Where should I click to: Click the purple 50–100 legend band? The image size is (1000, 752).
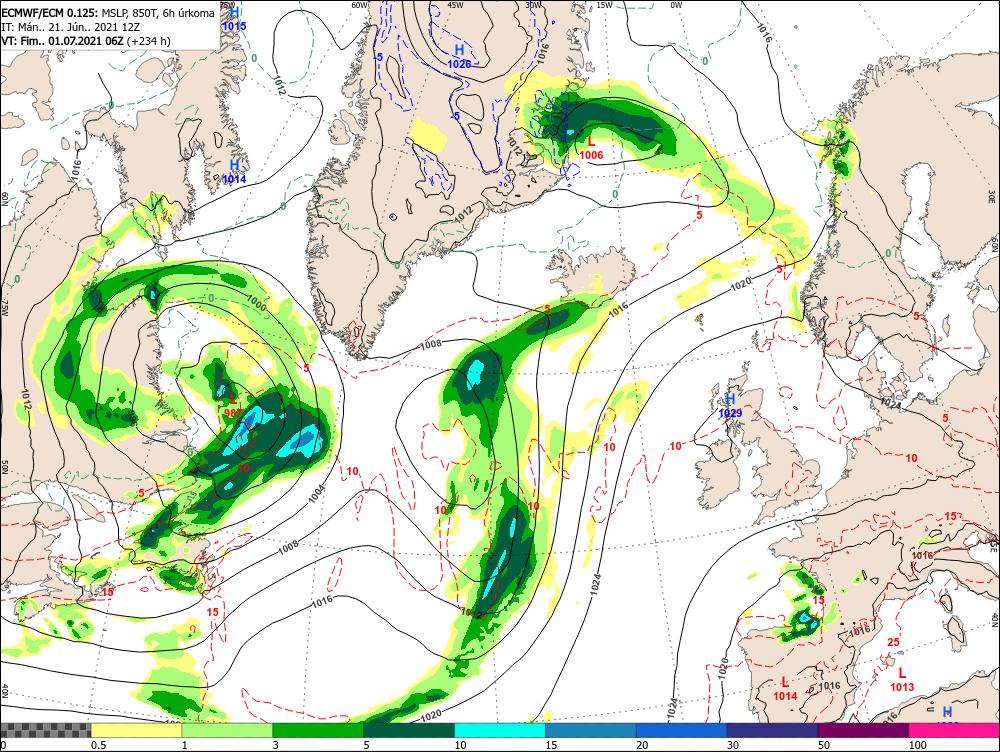tap(864, 730)
